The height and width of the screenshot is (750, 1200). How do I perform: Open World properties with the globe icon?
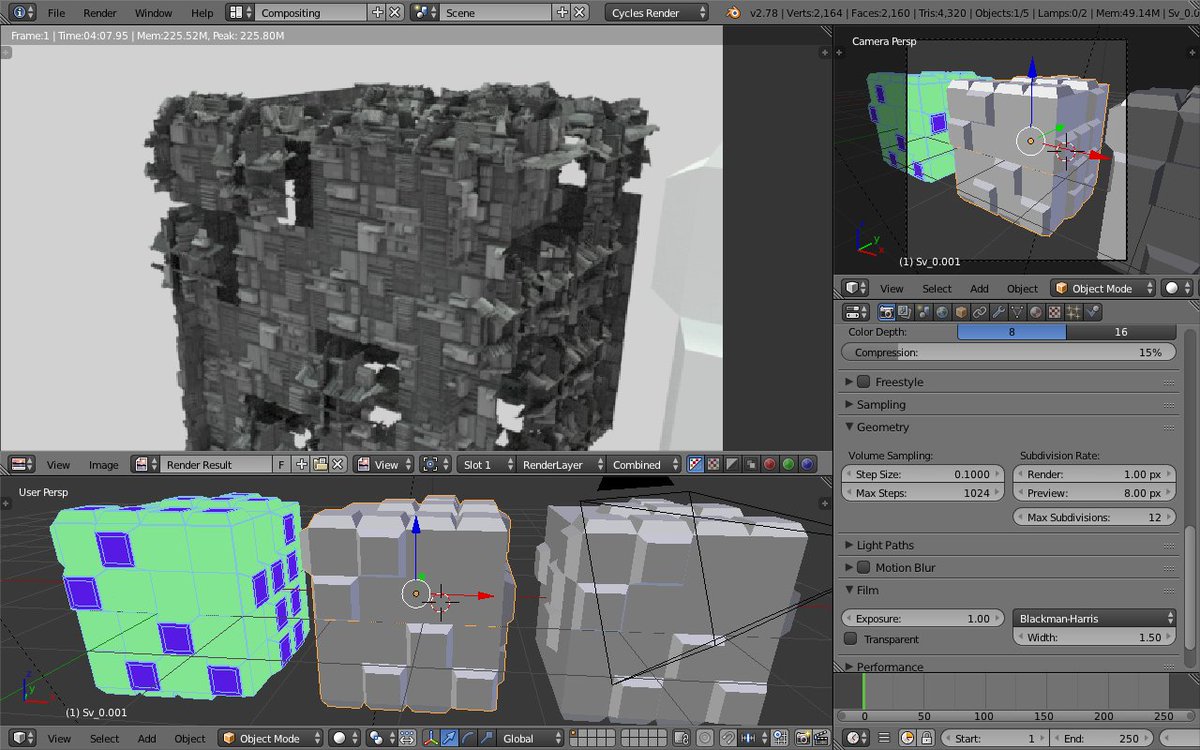(x=942, y=312)
